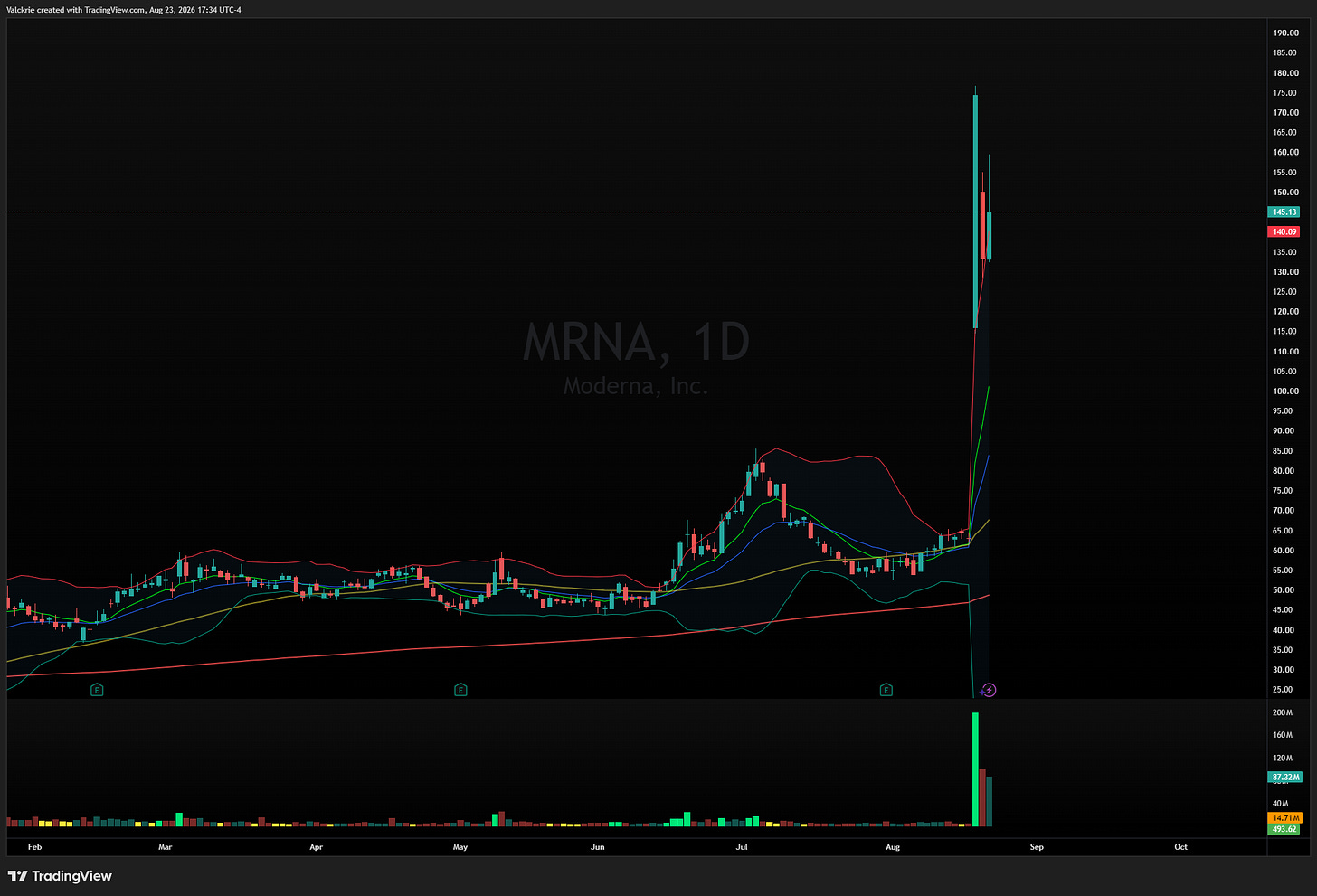This screenshot has height=896, width=1317.
Task: Click the Oct label on time axis
Action: point(1180,847)
